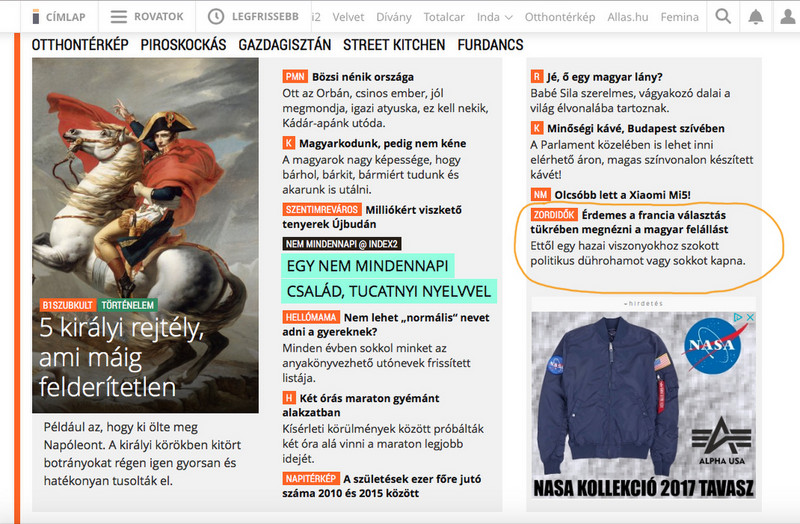
Task: Click the Történelem green tag
Action: [x=128, y=305]
